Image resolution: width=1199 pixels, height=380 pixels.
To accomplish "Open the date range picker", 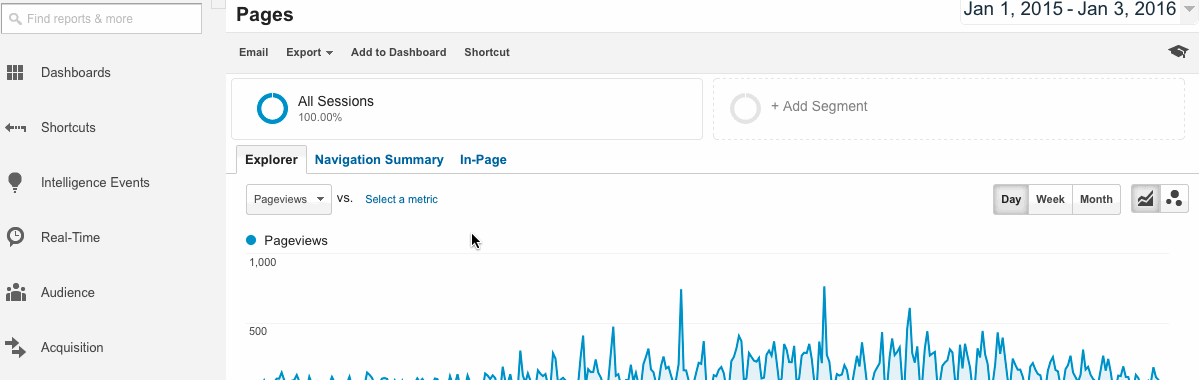I will pyautogui.click(x=1078, y=10).
